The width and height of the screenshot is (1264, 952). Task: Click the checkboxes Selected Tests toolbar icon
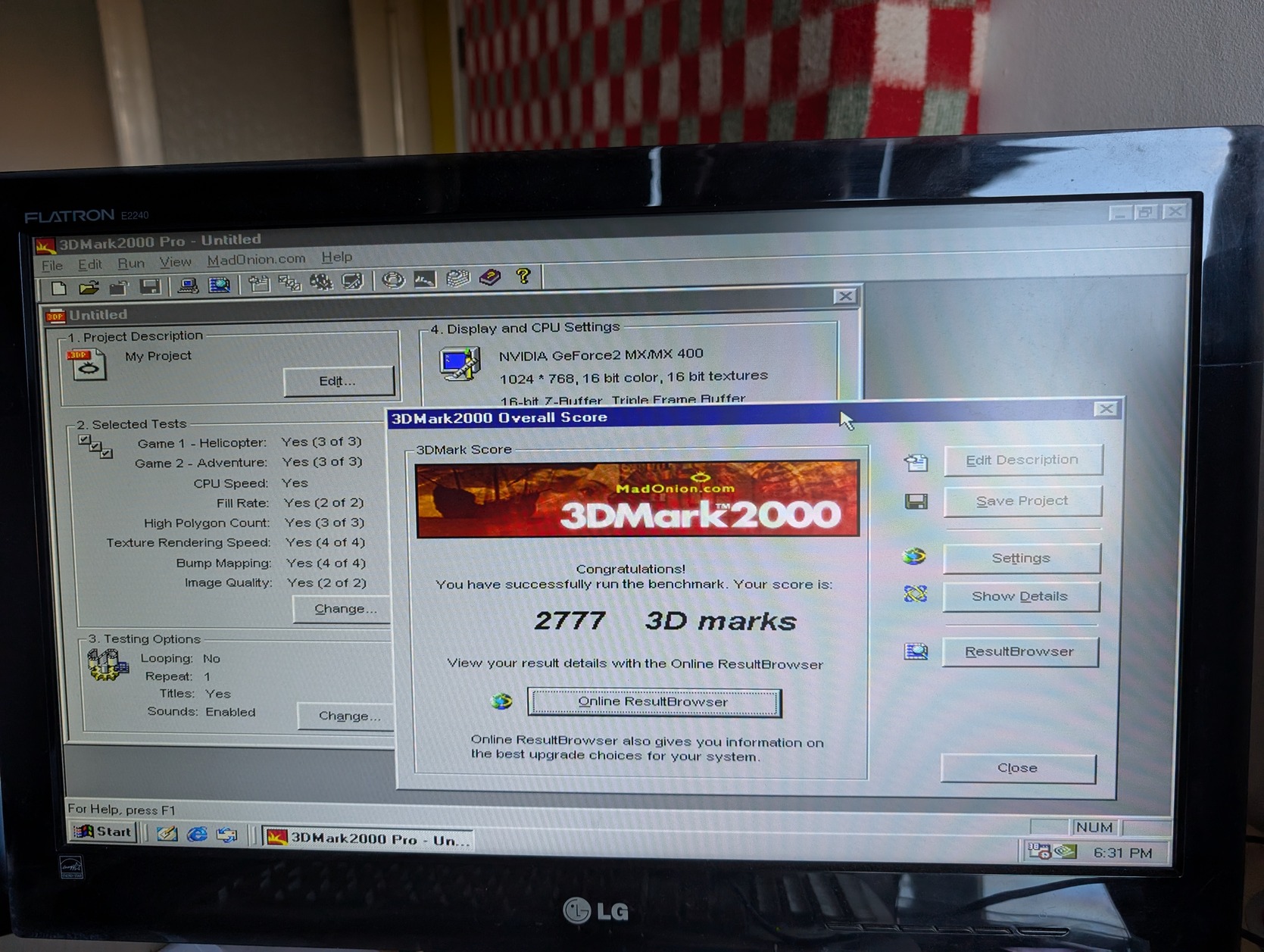tap(289, 282)
